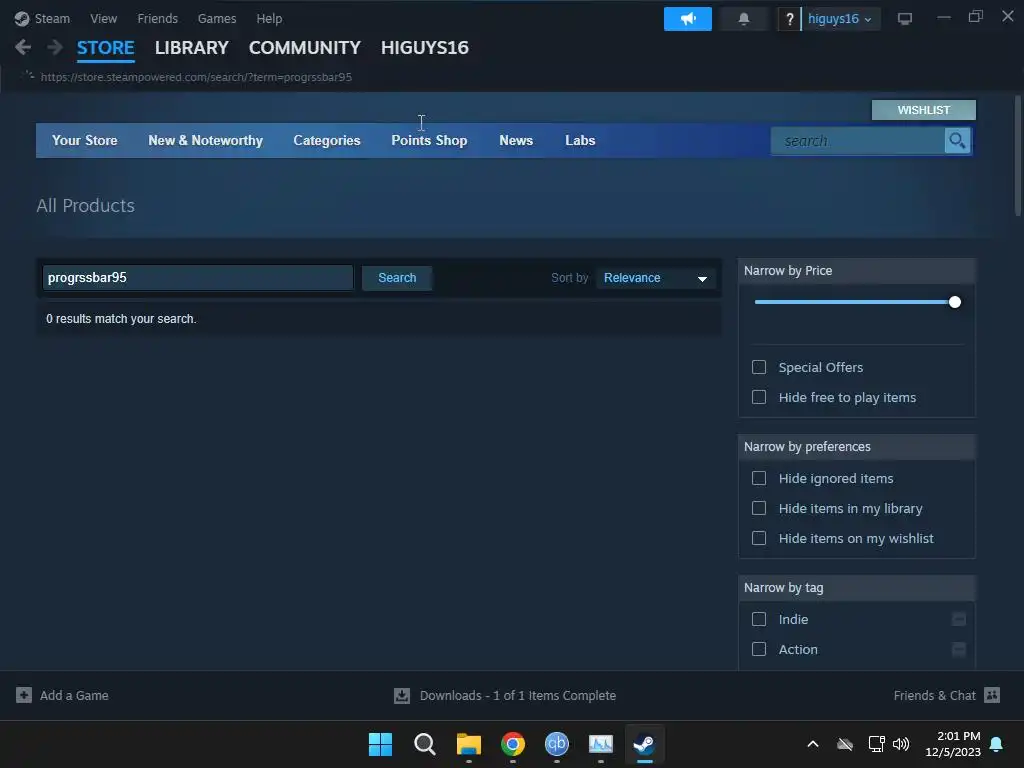Viewport: 1024px width, 768px height.
Task: Collapse the Narrow by Price section
Action: [x=857, y=270]
